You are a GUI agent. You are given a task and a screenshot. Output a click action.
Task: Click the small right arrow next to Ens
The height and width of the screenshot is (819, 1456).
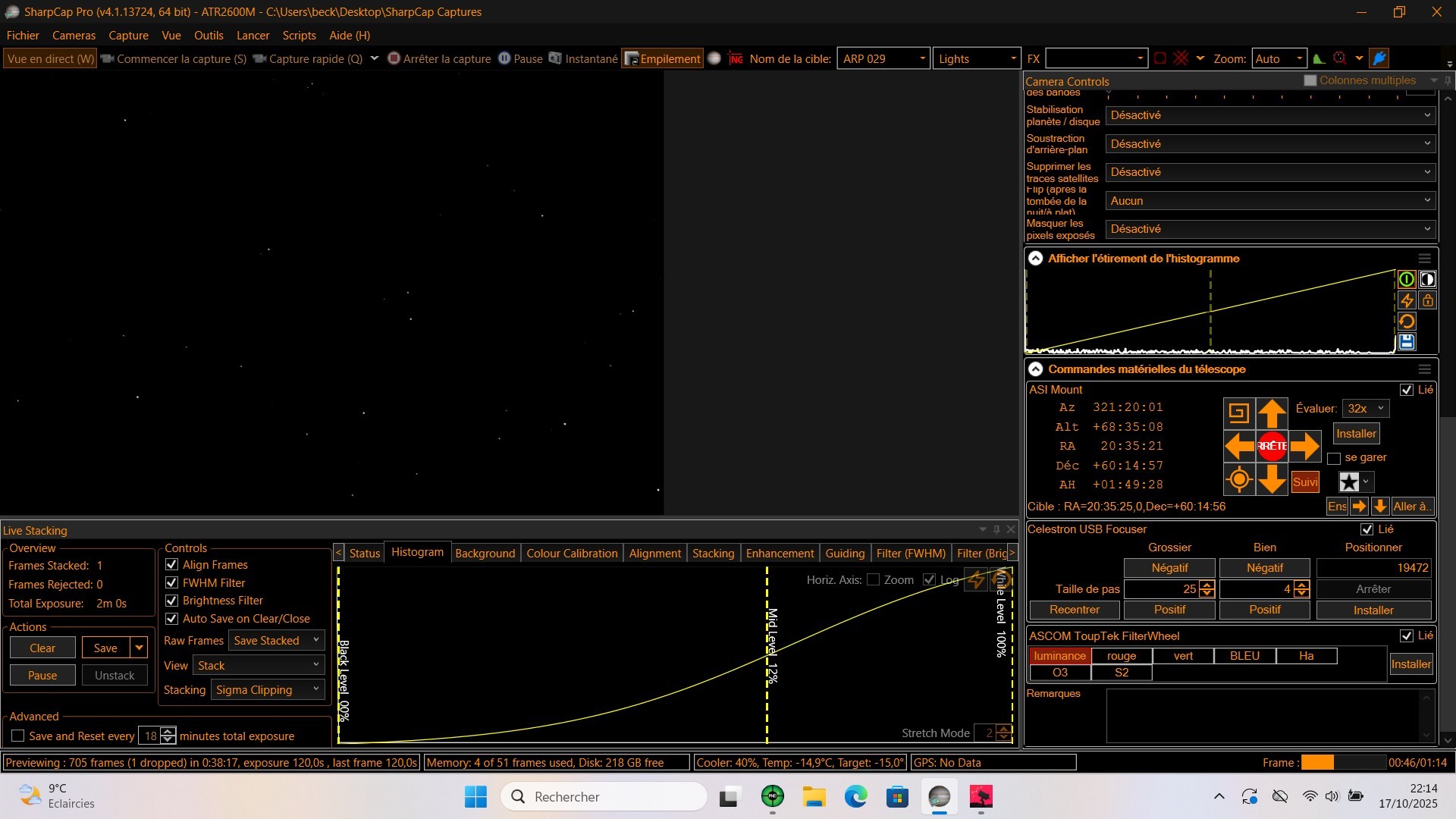point(1359,507)
